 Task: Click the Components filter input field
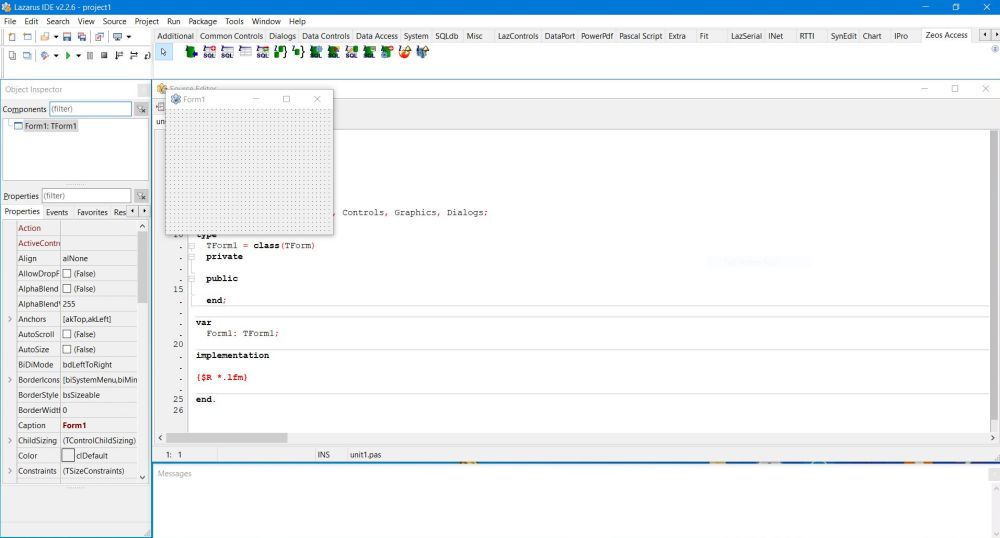point(91,109)
